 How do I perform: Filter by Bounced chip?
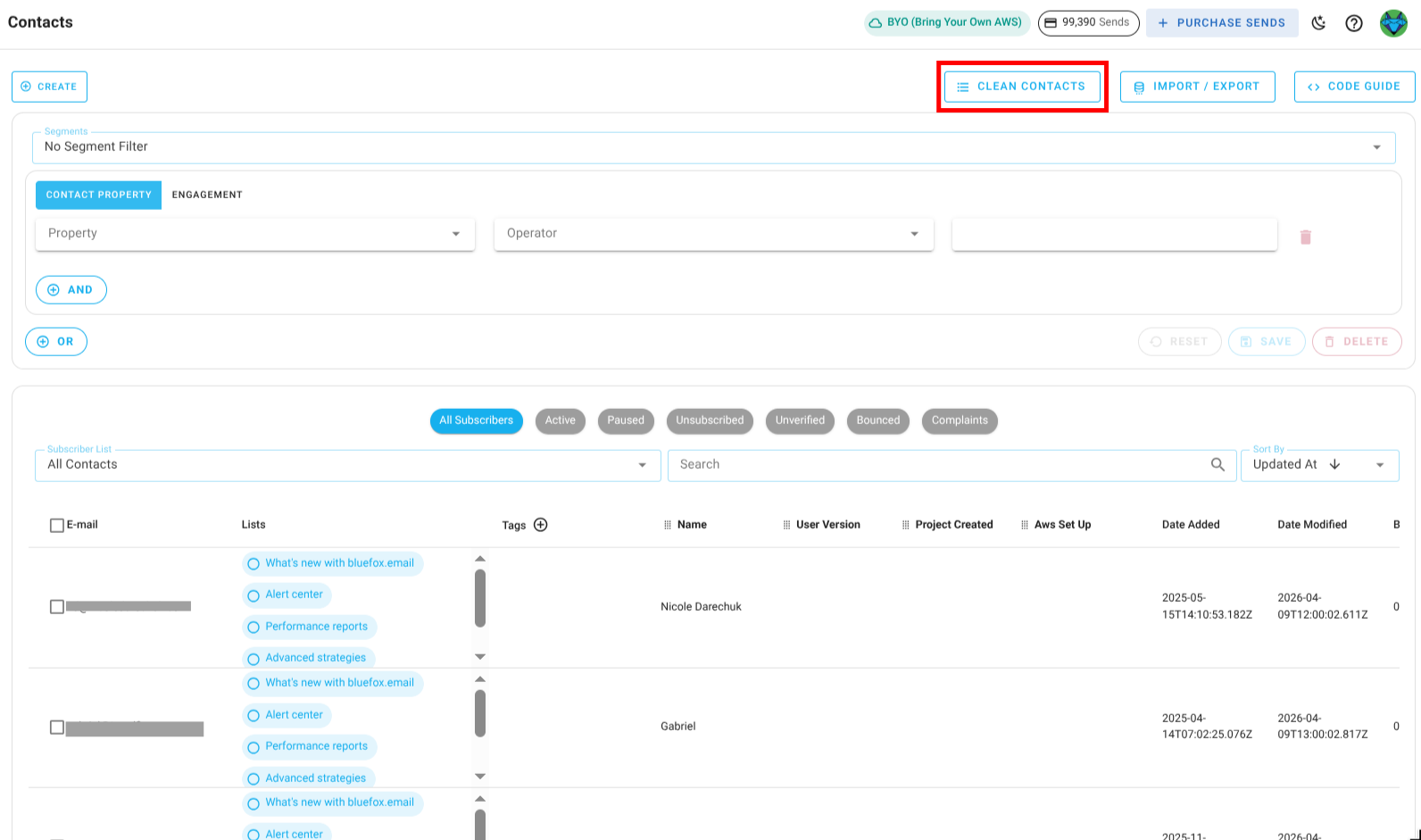878,420
